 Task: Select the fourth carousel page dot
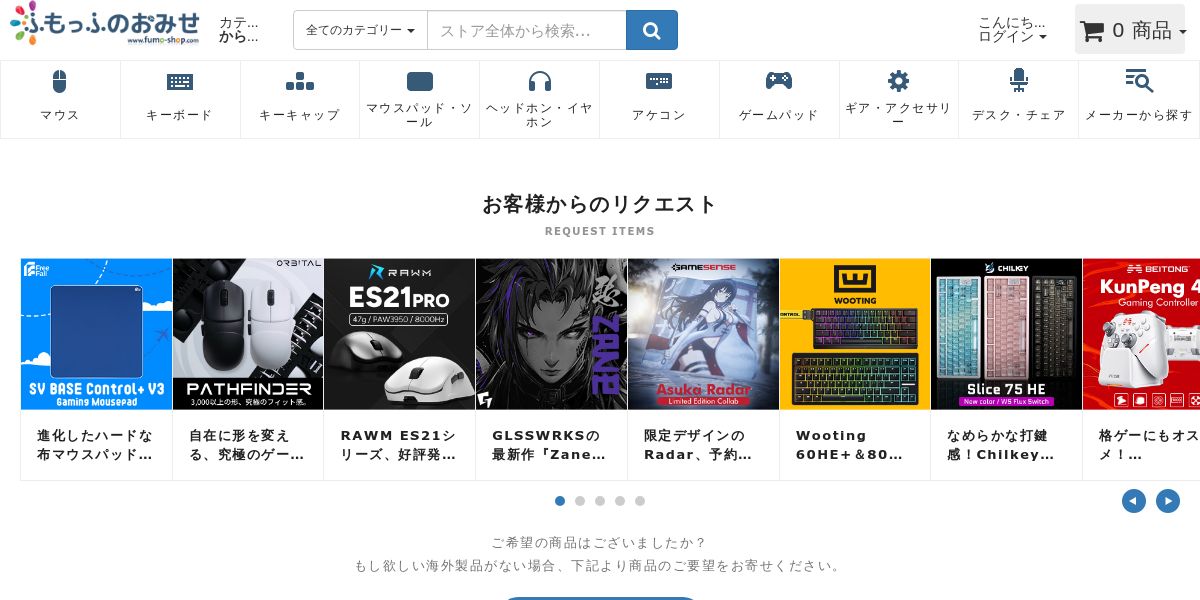(x=620, y=501)
